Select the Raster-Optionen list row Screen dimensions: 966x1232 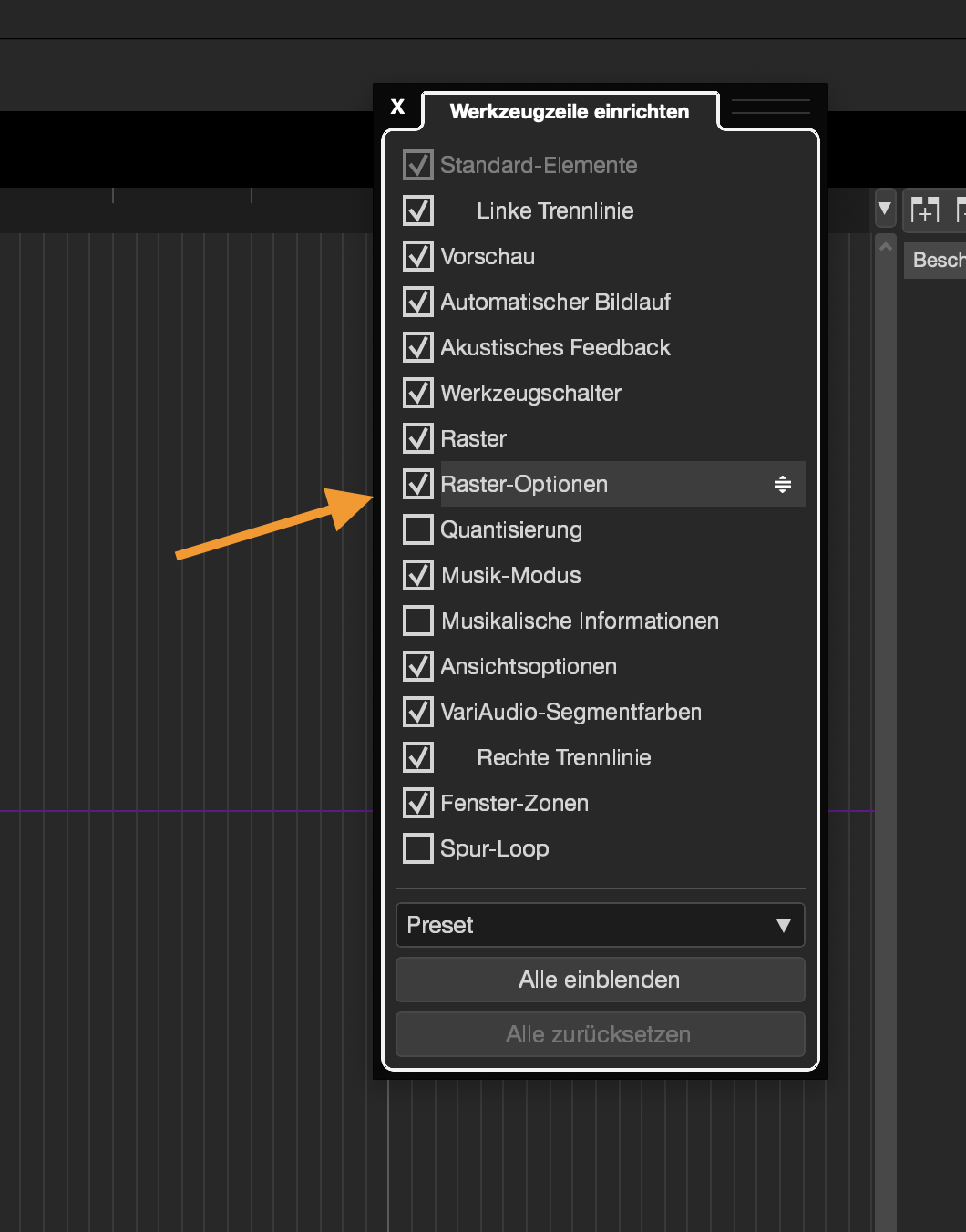point(601,484)
